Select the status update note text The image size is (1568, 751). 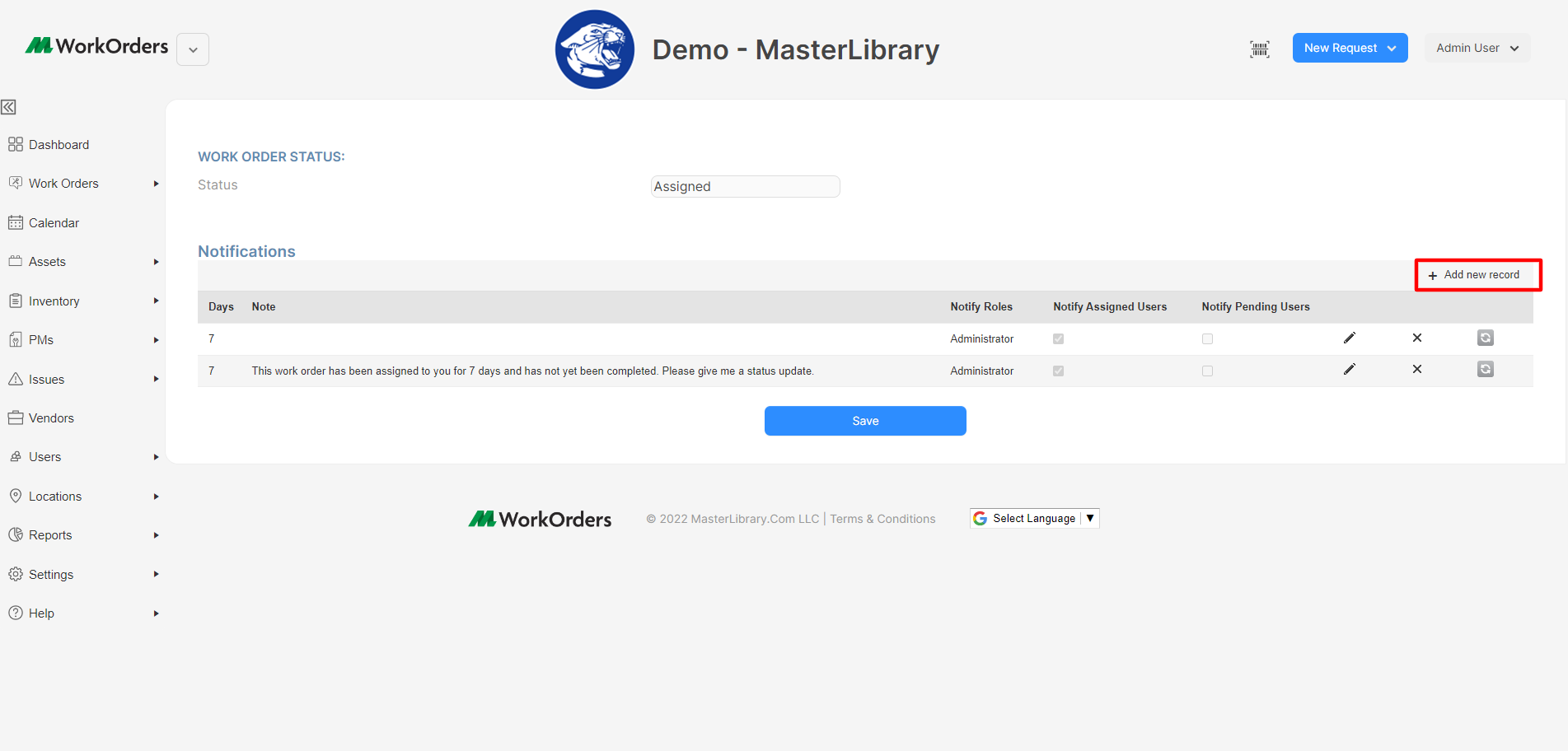pyautogui.click(x=532, y=371)
